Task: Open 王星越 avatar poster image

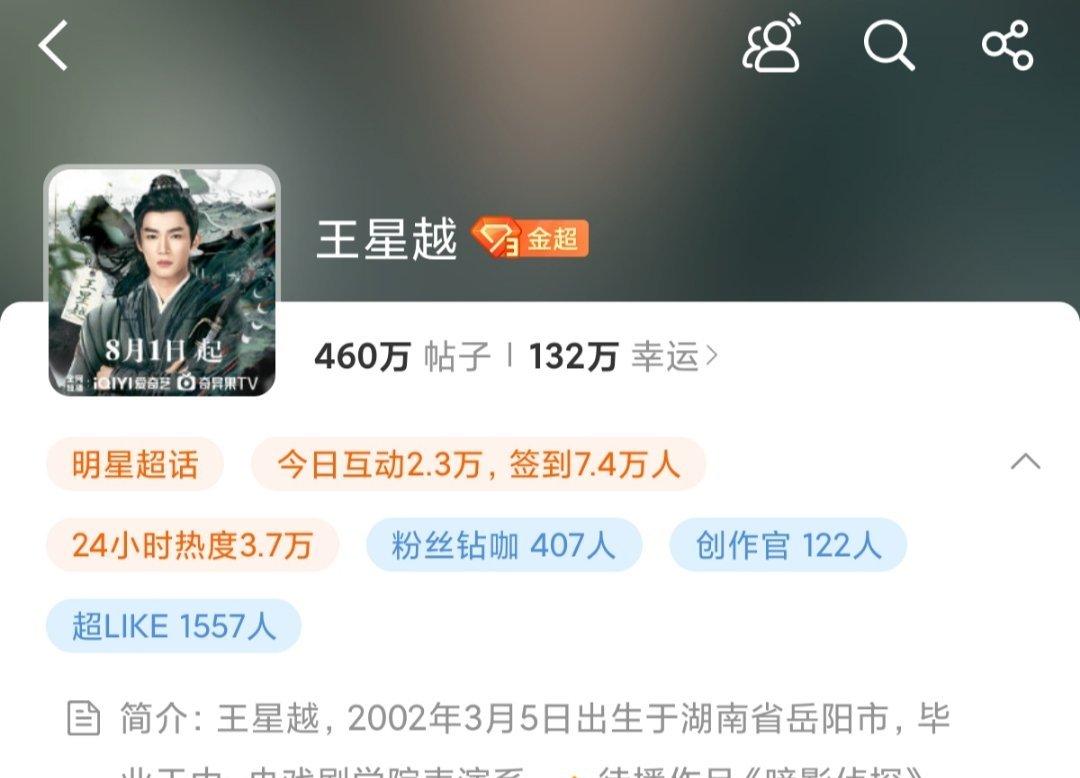Action: (x=162, y=282)
